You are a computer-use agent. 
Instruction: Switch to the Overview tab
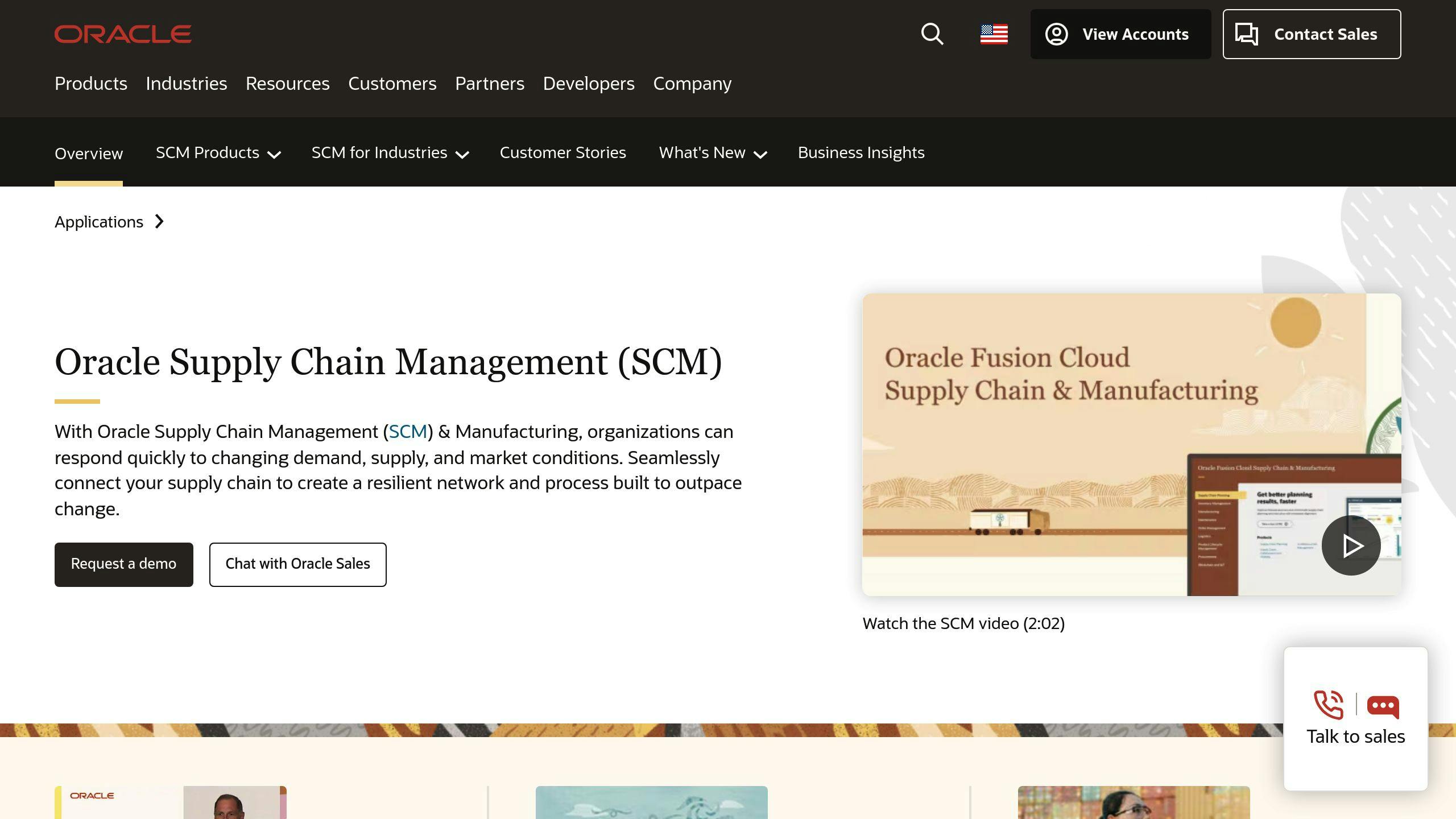click(89, 153)
